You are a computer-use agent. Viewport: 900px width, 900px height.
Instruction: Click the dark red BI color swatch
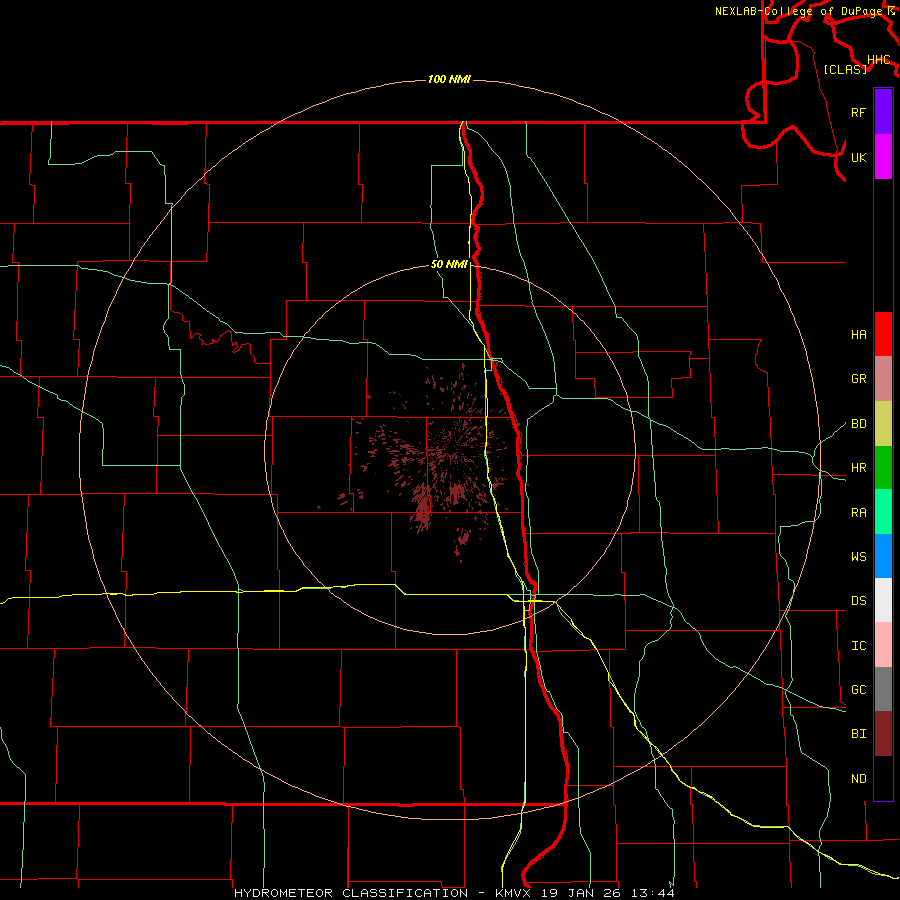[x=883, y=734]
